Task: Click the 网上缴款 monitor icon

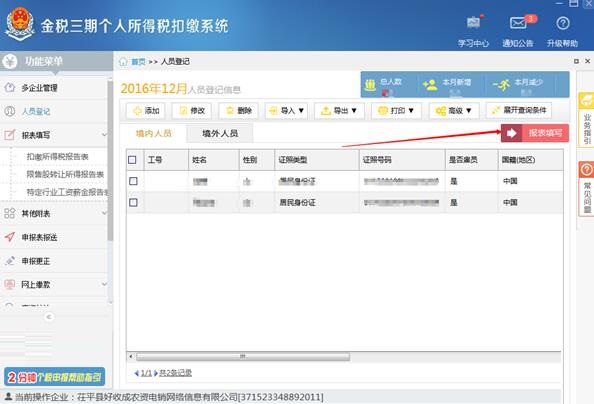Action: (9, 284)
